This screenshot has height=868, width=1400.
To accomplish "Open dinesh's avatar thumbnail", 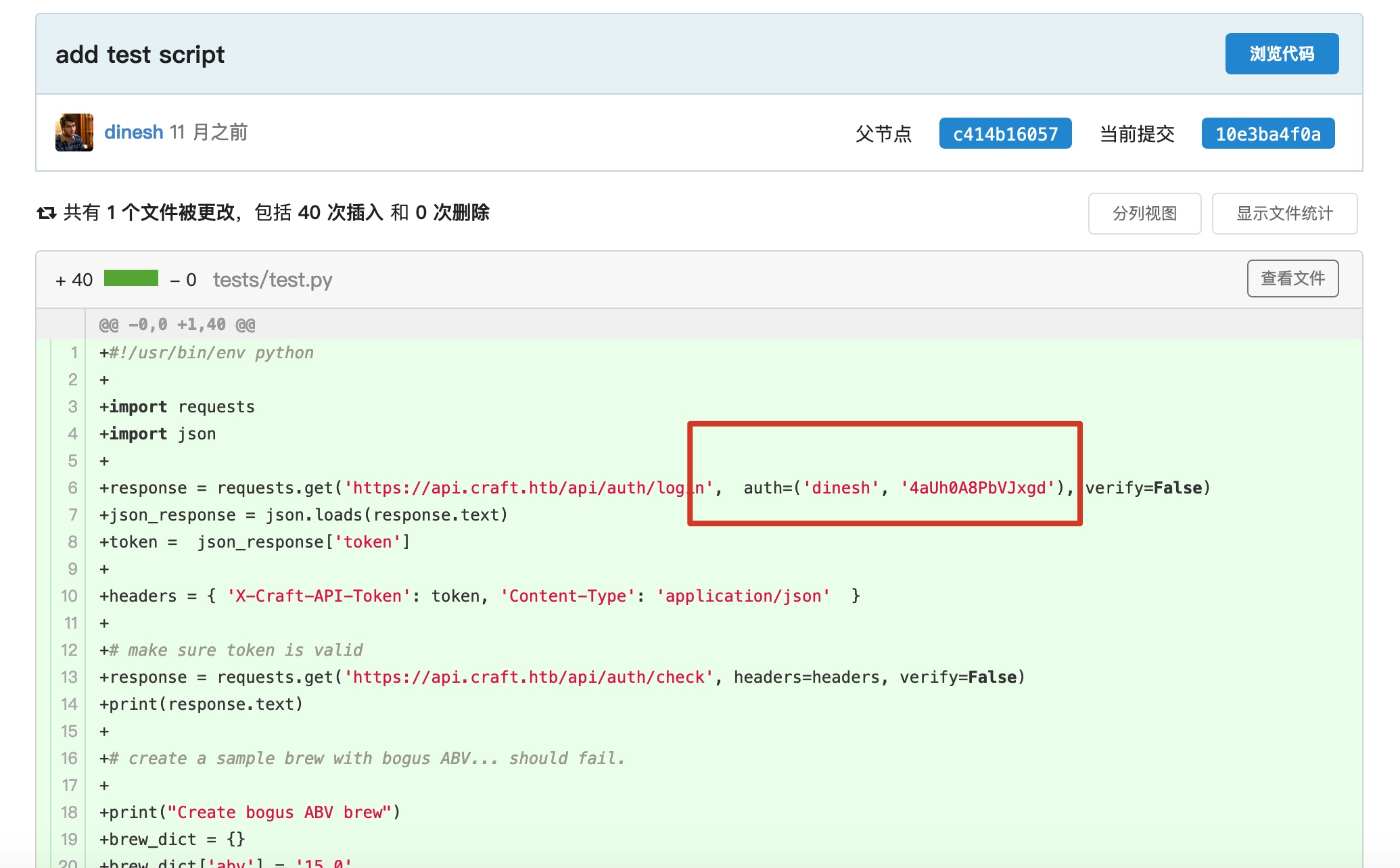I will pos(74,132).
